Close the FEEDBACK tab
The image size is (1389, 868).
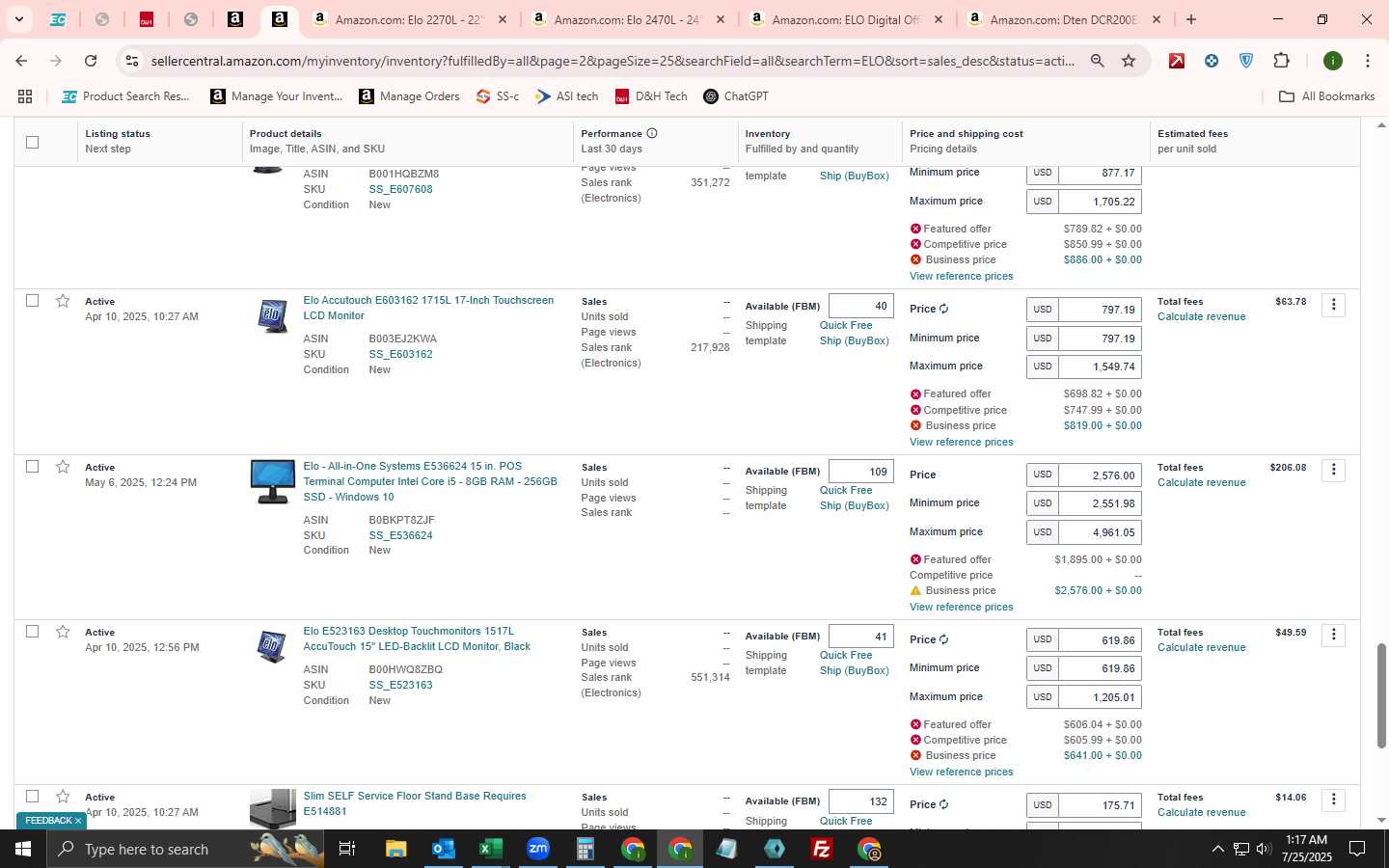(78, 821)
